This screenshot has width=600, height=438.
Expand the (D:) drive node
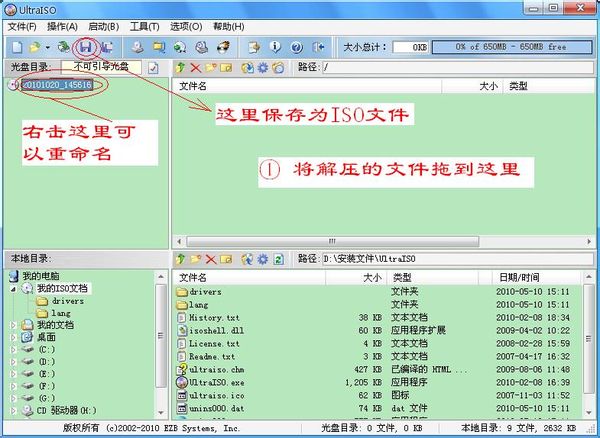coord(13,362)
